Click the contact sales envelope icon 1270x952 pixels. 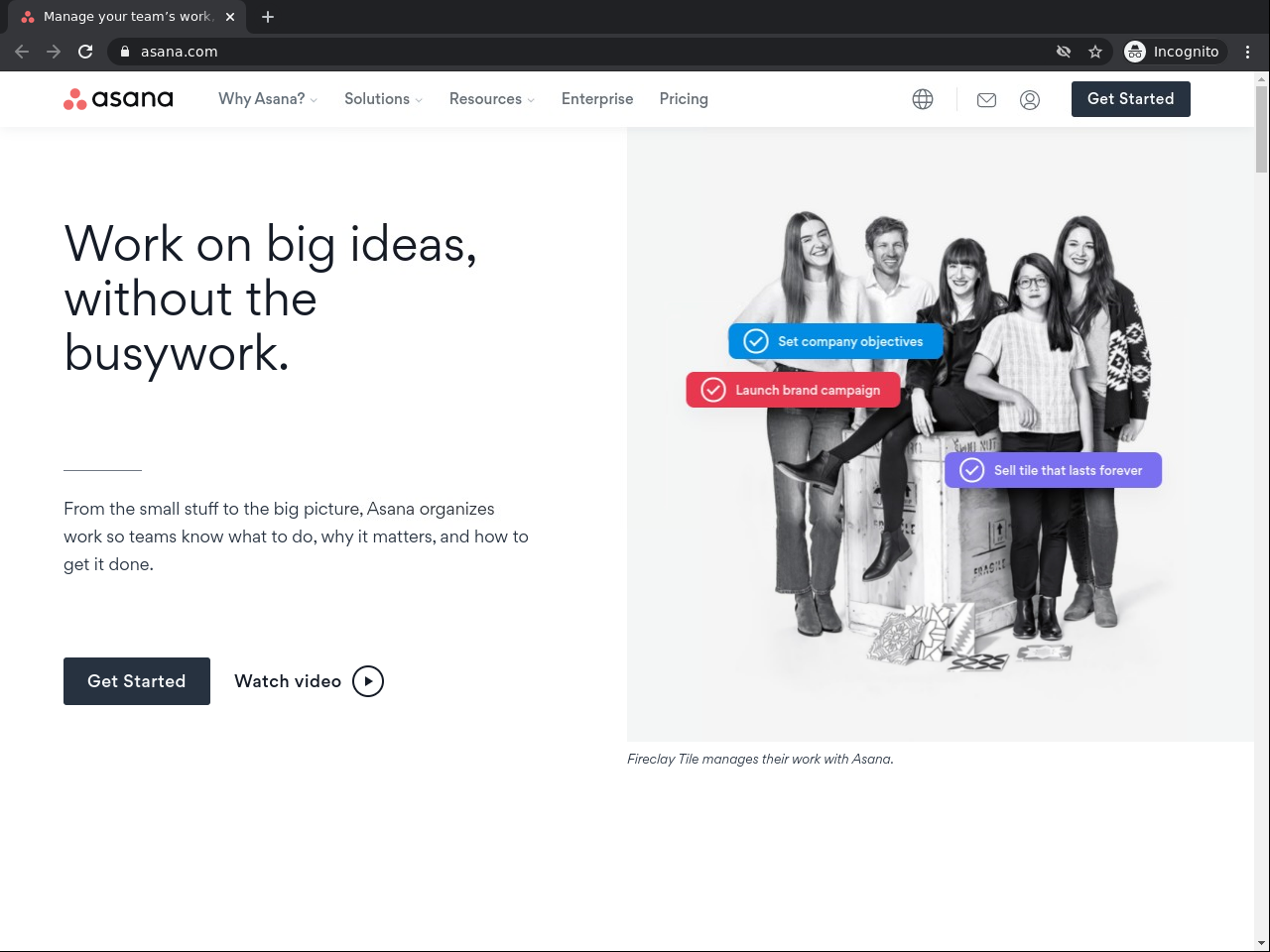tap(986, 100)
